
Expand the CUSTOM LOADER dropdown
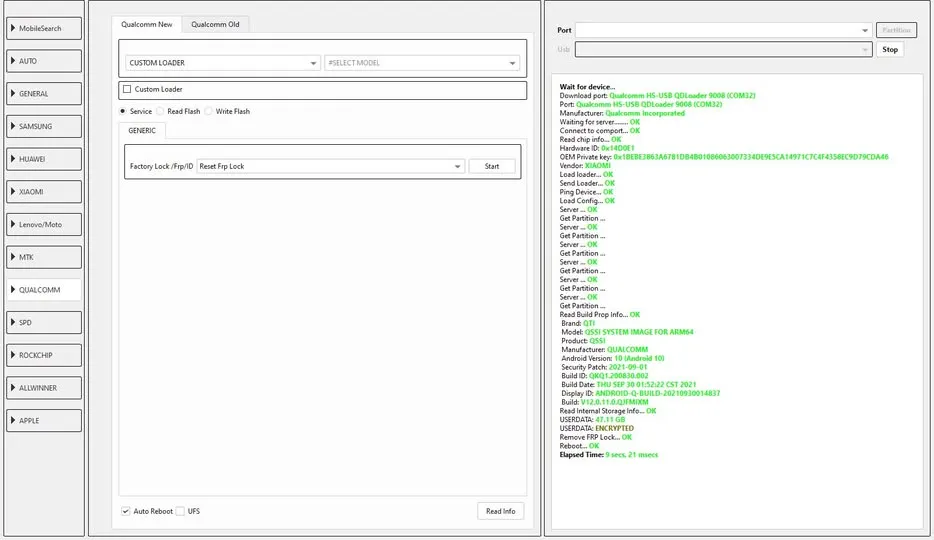click(x=222, y=63)
